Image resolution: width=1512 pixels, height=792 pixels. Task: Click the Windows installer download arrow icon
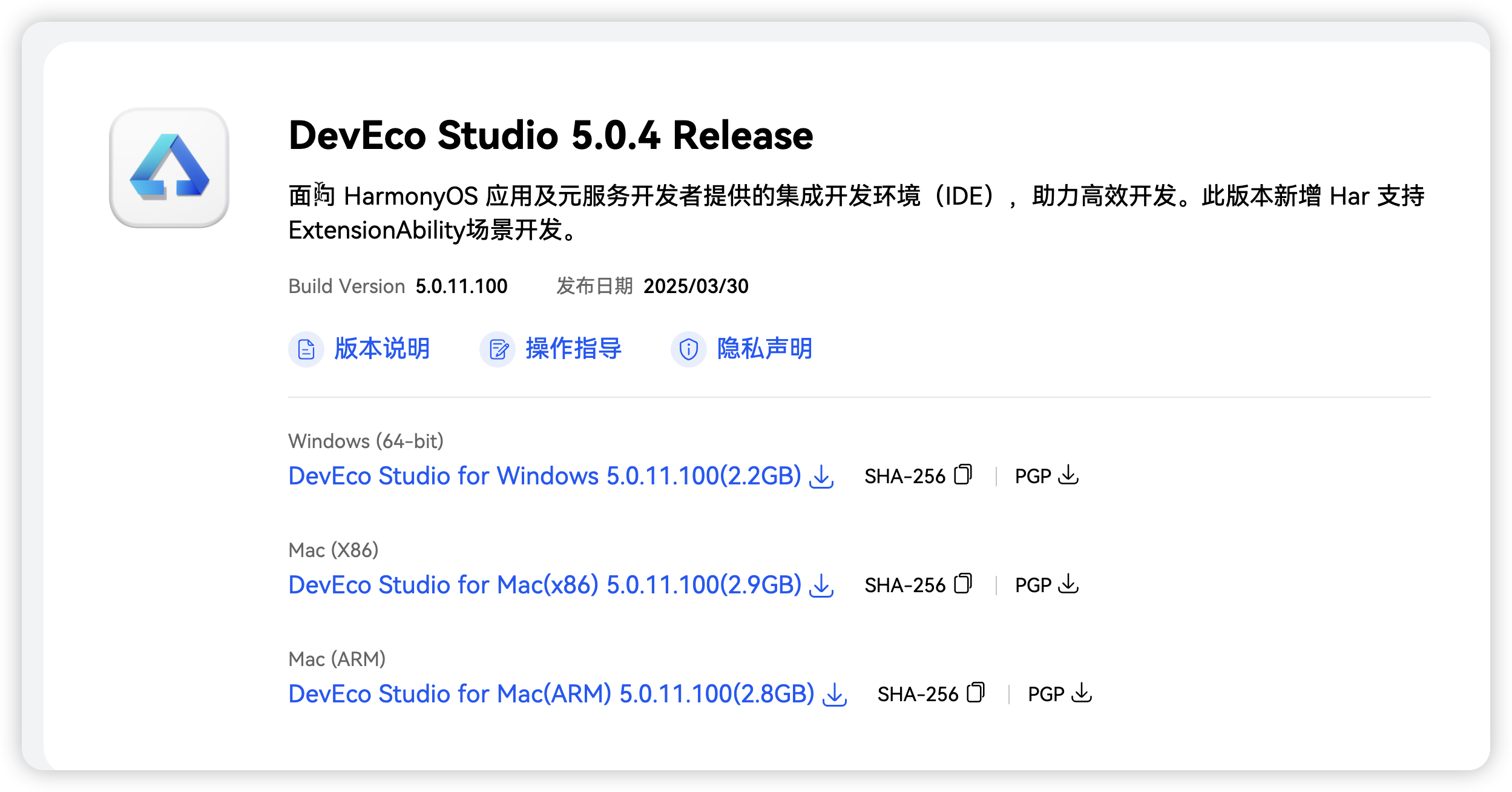click(x=821, y=477)
